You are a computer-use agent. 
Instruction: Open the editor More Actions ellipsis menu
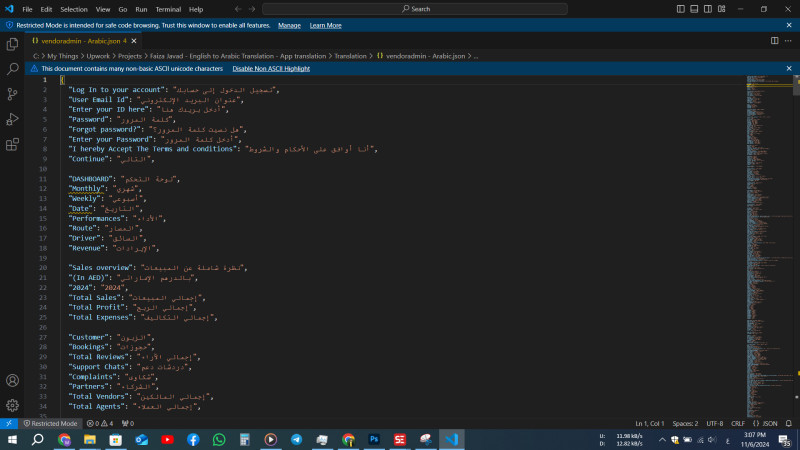pos(788,41)
